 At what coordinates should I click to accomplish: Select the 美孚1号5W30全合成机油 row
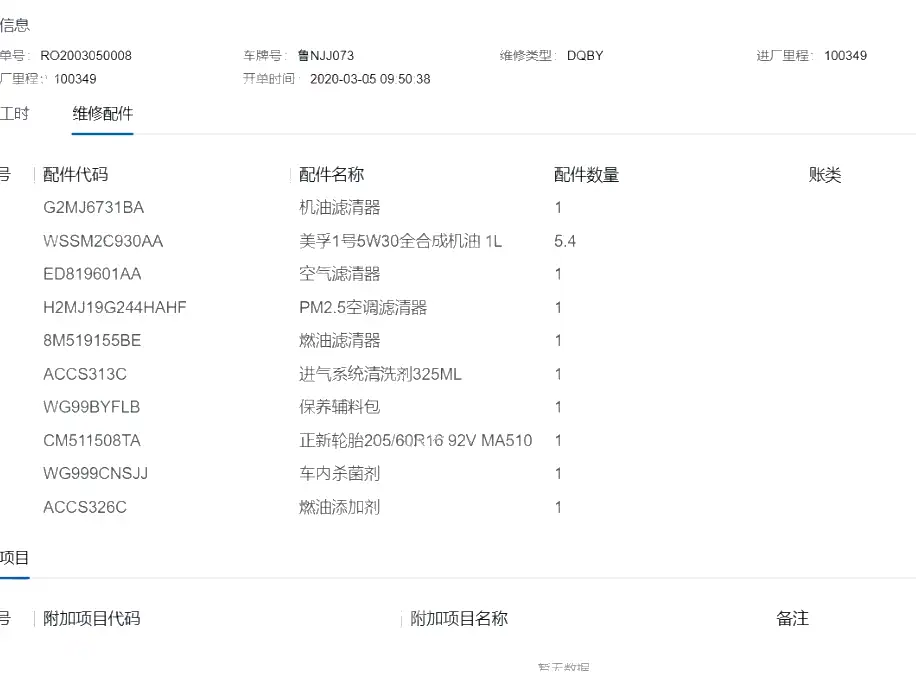[458, 241]
